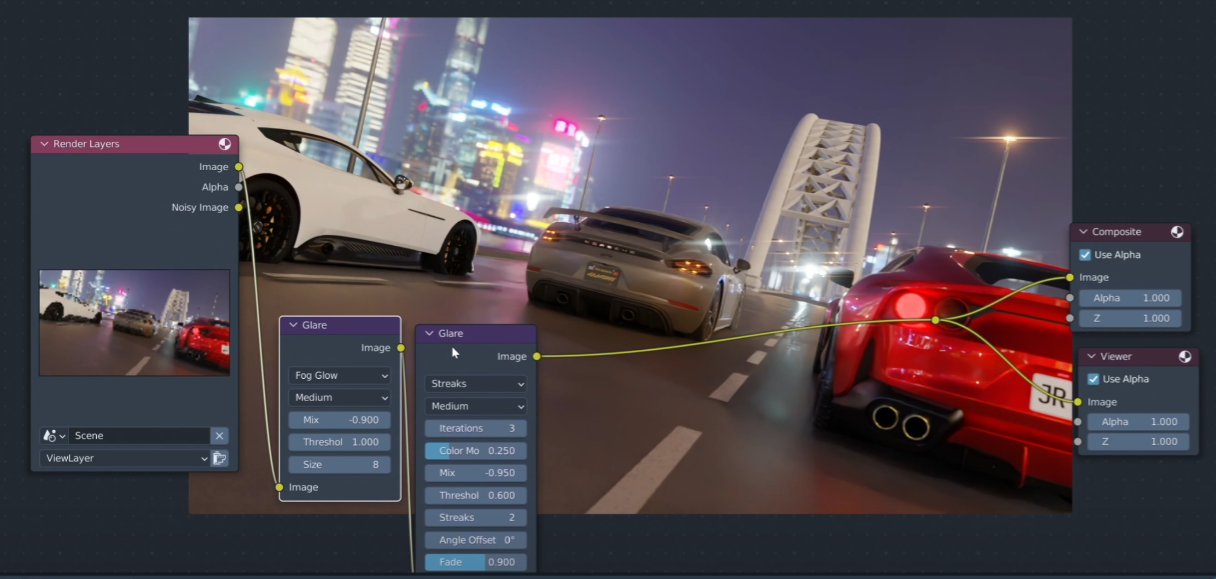Click the Viewer Z input socket

pyautogui.click(x=1078, y=442)
